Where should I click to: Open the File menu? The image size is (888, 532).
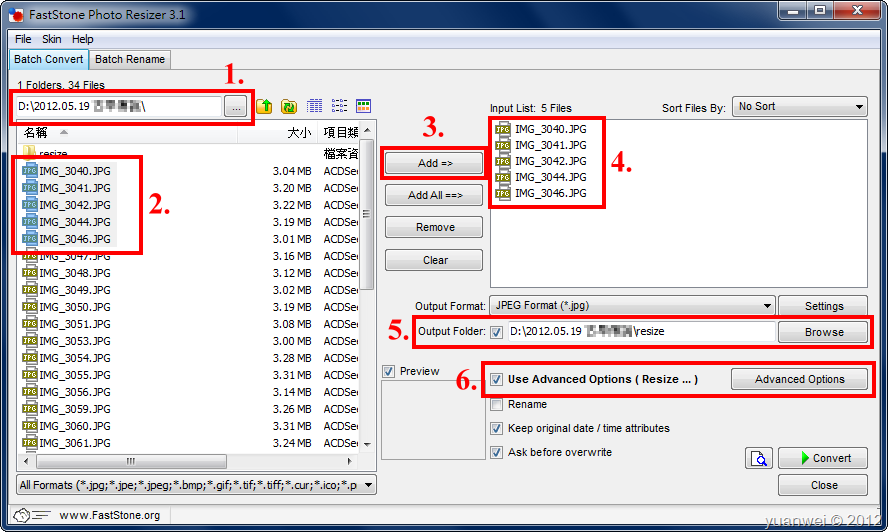tap(23, 39)
